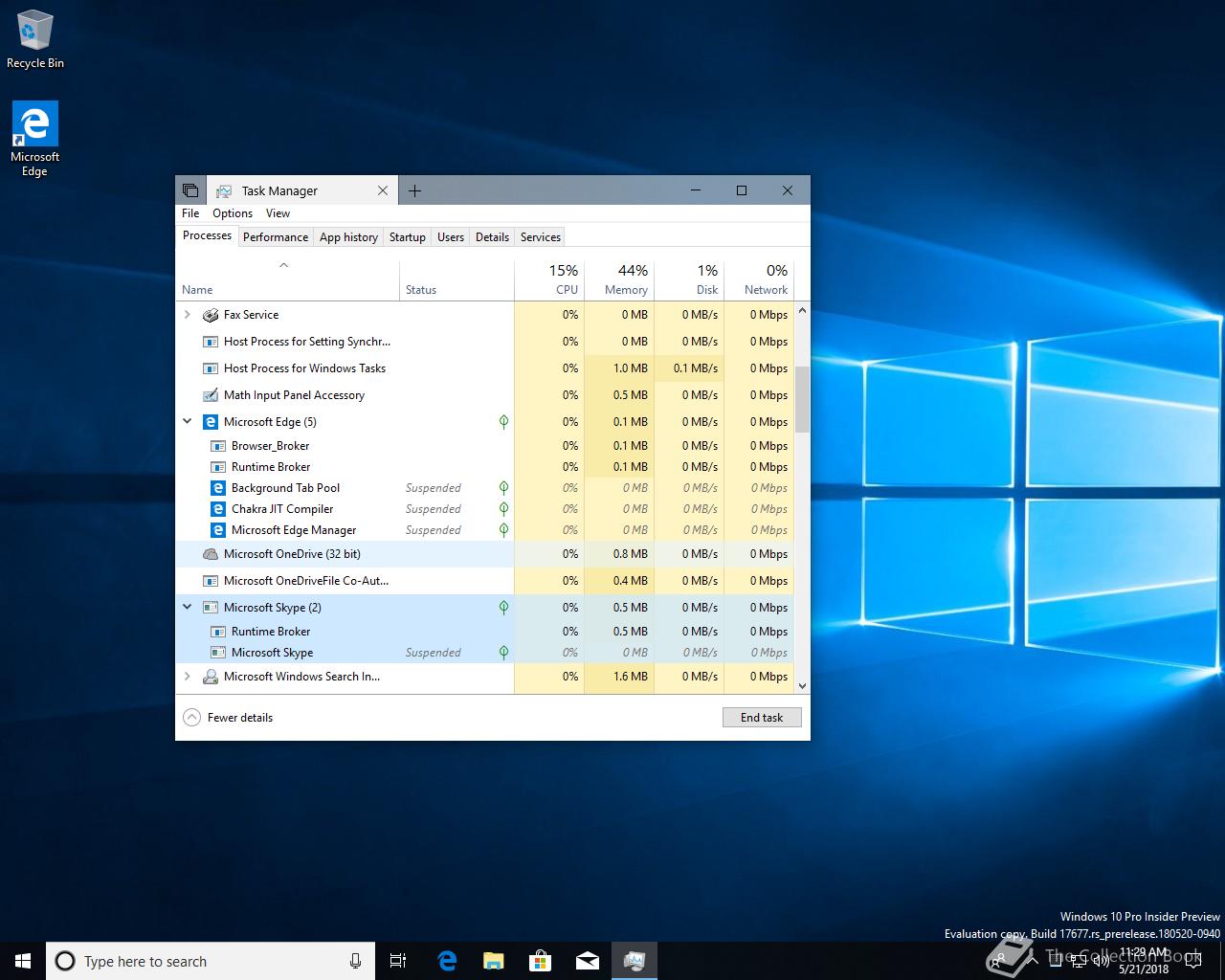Switch to the Users tab

[451, 237]
